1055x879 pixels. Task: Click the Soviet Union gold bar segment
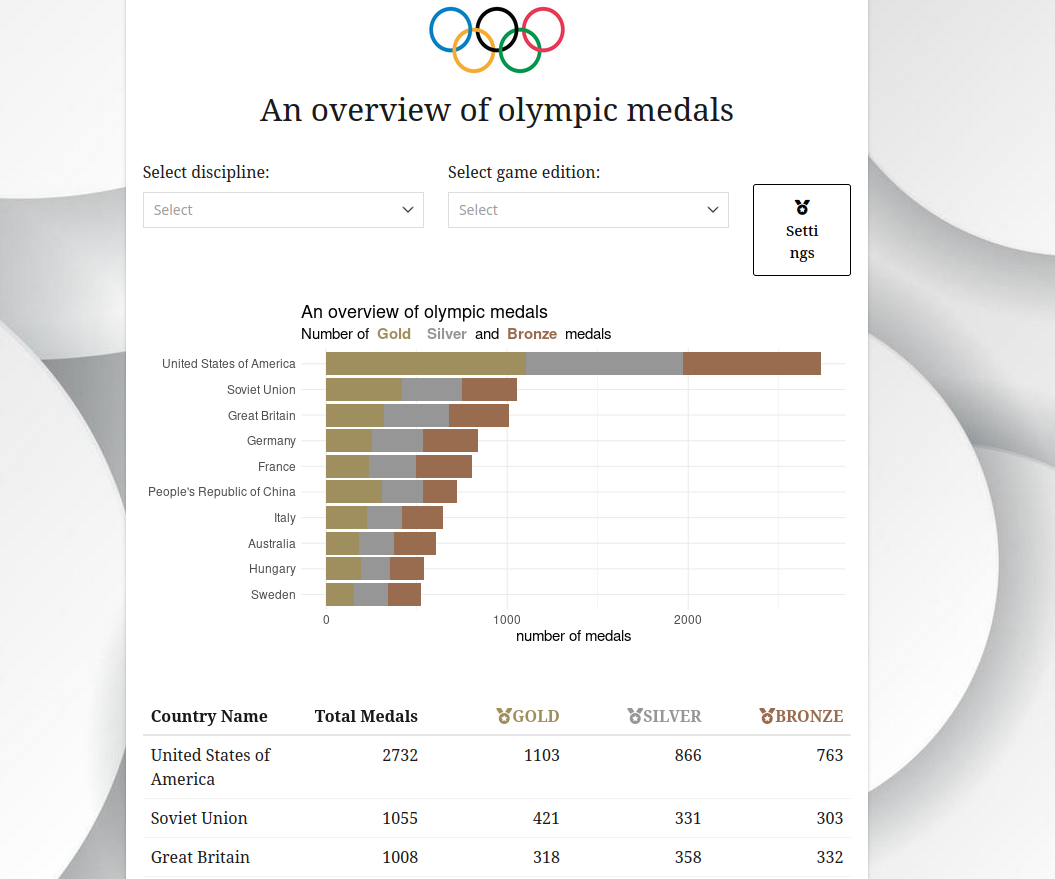(x=364, y=390)
